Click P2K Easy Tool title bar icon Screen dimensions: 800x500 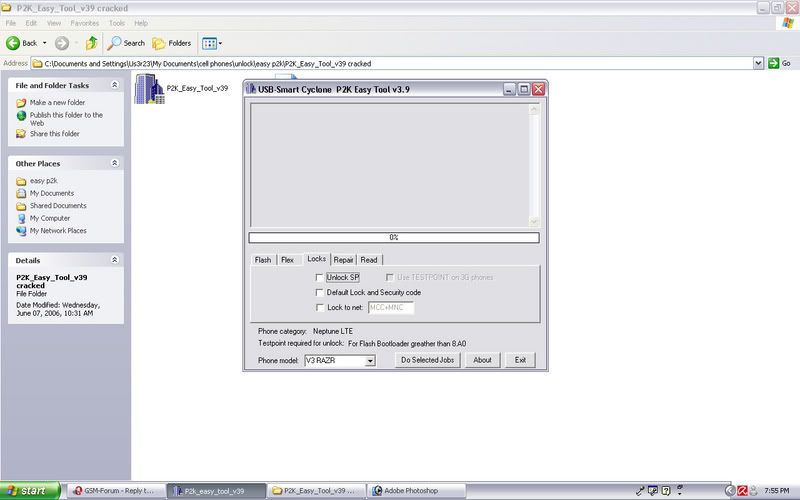coord(251,89)
